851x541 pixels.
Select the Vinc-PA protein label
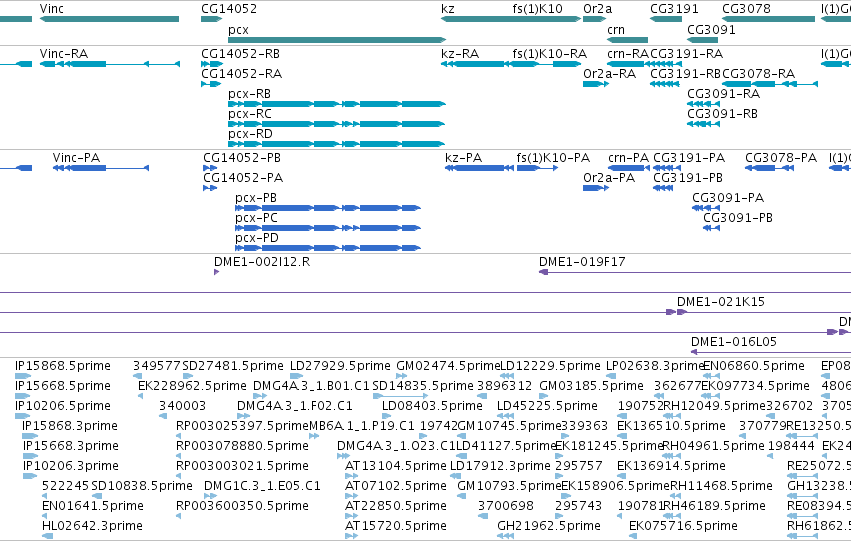77,158
